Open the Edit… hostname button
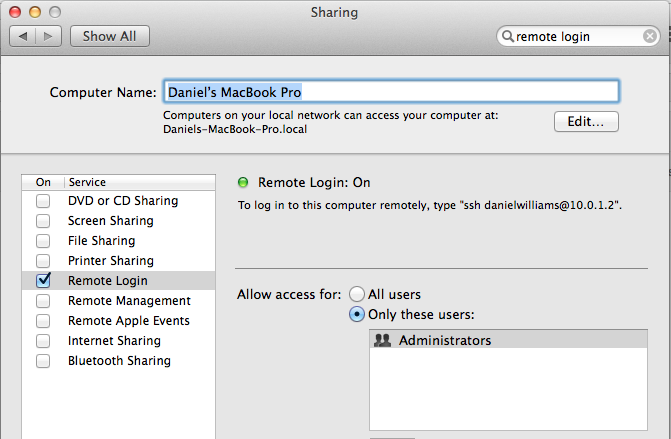The image size is (671, 439). click(x=586, y=122)
